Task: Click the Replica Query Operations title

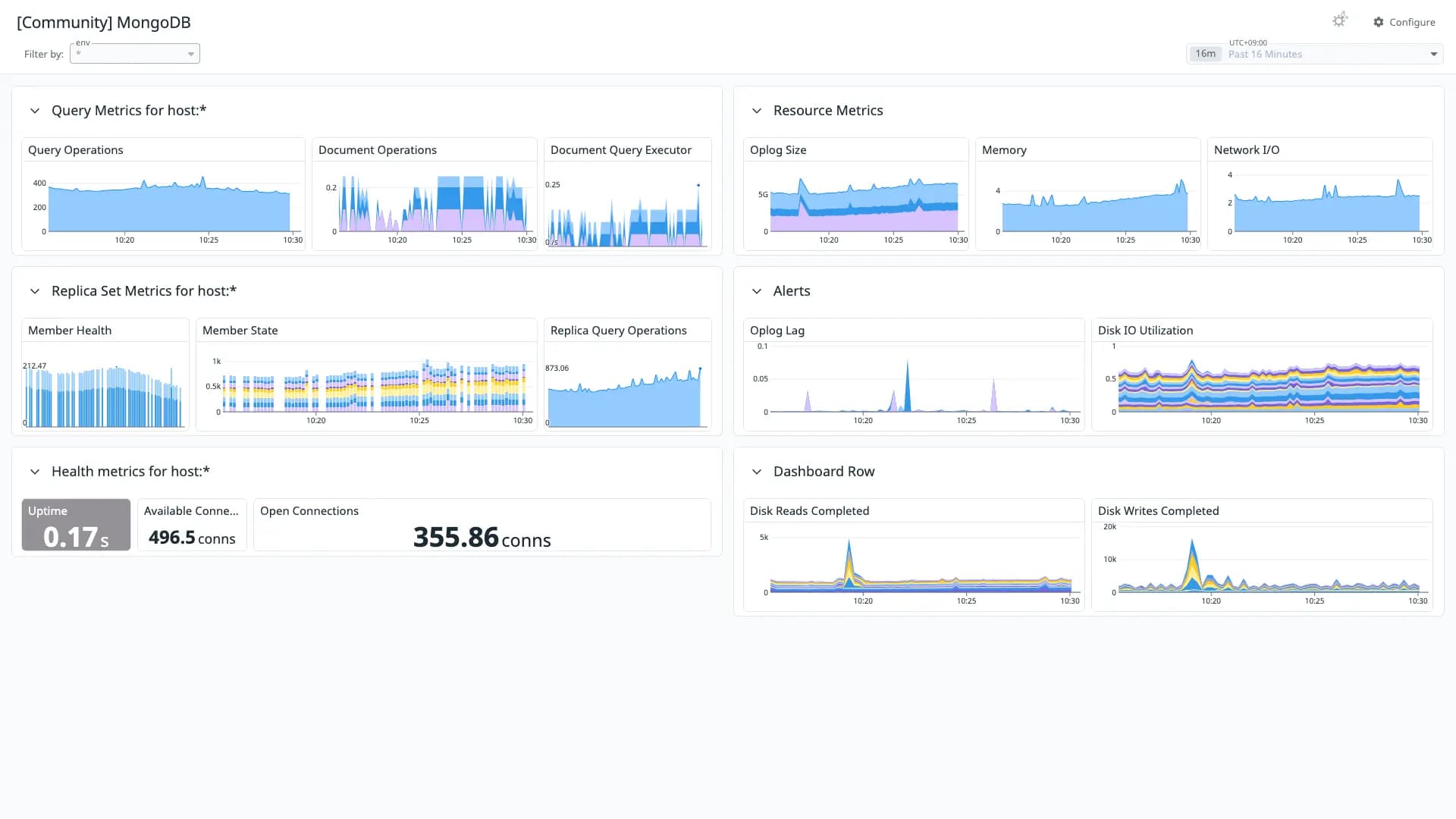Action: coord(619,331)
